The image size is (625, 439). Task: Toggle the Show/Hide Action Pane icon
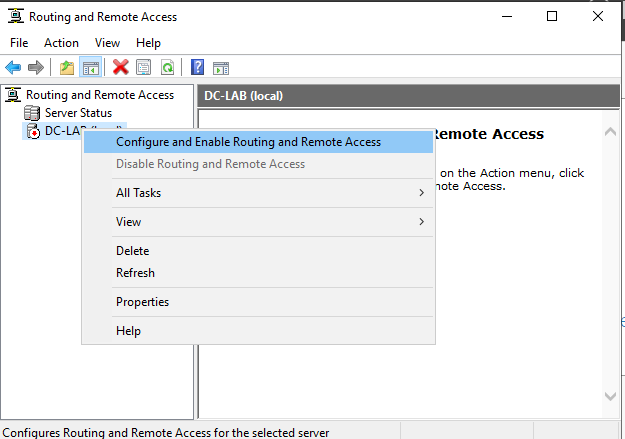[221, 67]
